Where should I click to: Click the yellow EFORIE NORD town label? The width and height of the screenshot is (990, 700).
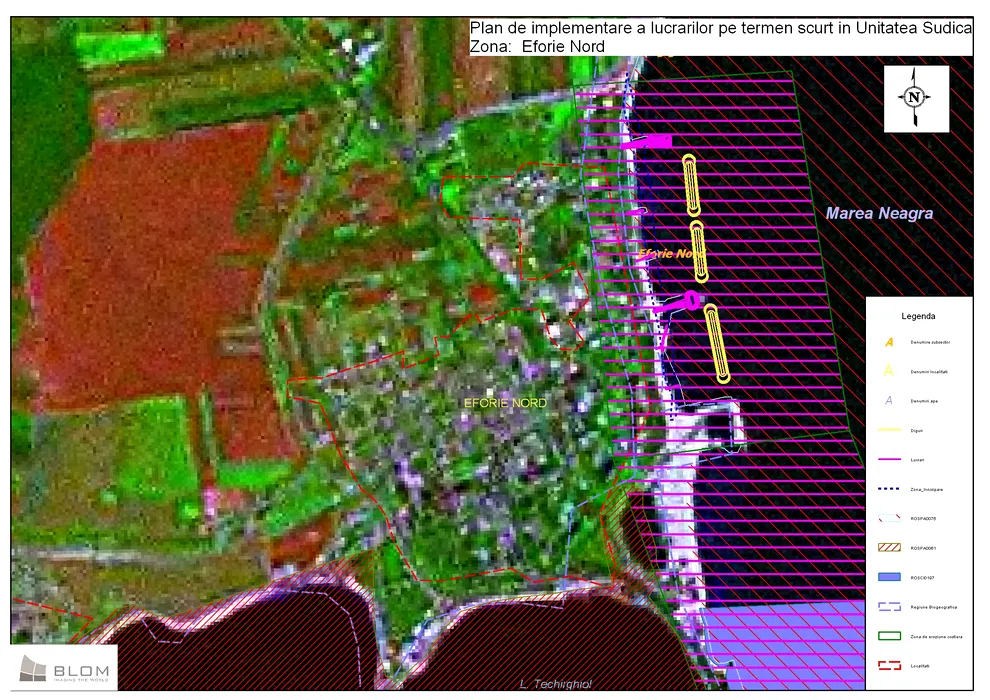click(505, 402)
